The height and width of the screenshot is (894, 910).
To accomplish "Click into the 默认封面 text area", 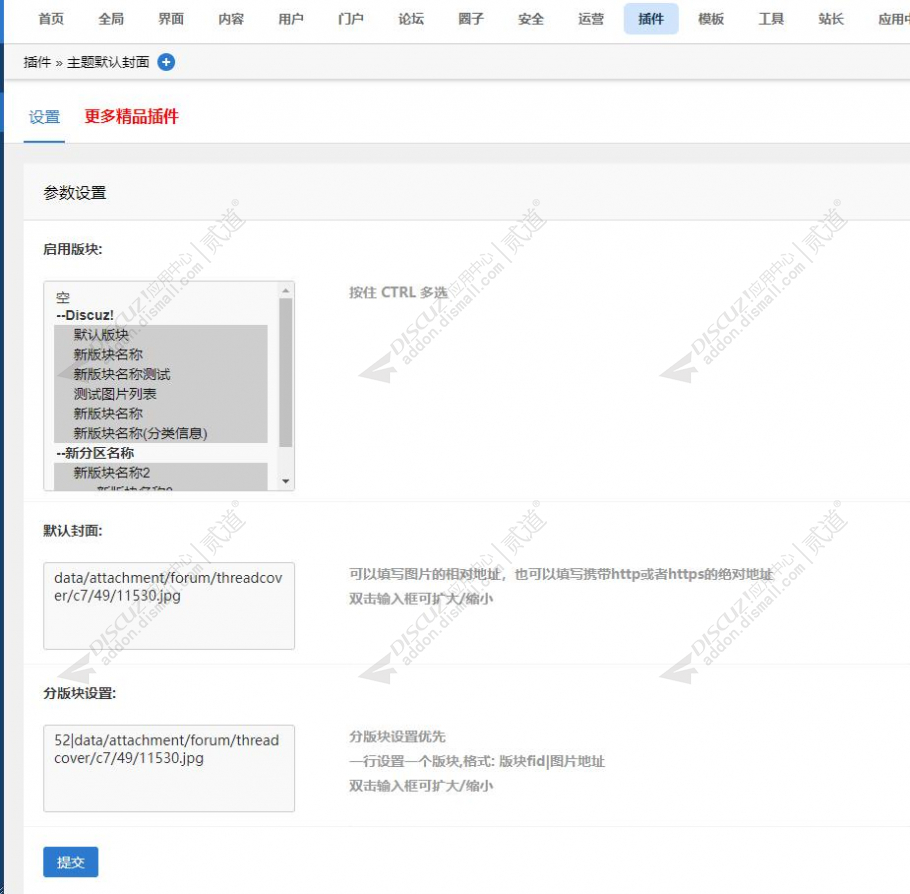I will pos(169,606).
